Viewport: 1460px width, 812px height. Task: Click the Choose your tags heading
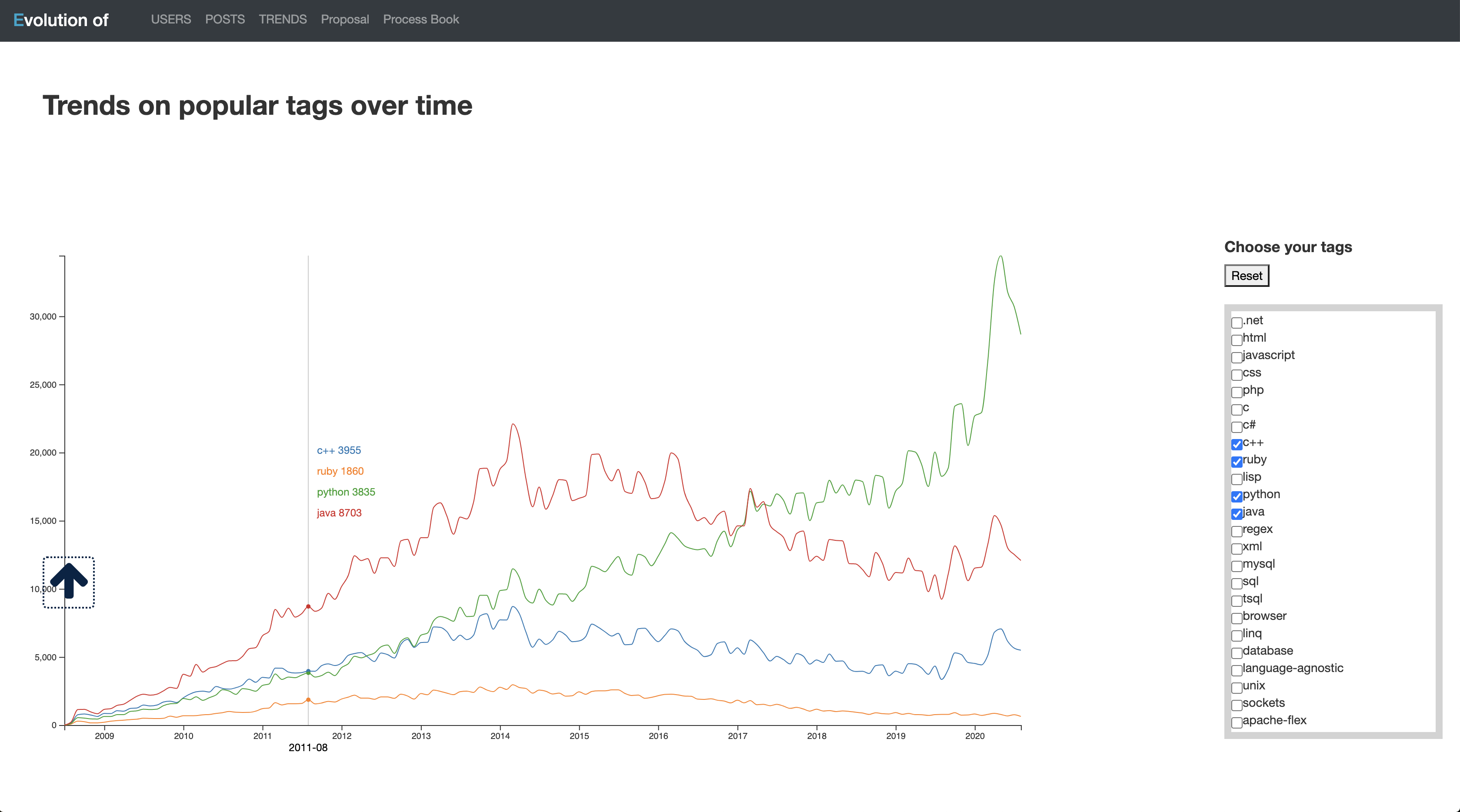pyautogui.click(x=1288, y=247)
